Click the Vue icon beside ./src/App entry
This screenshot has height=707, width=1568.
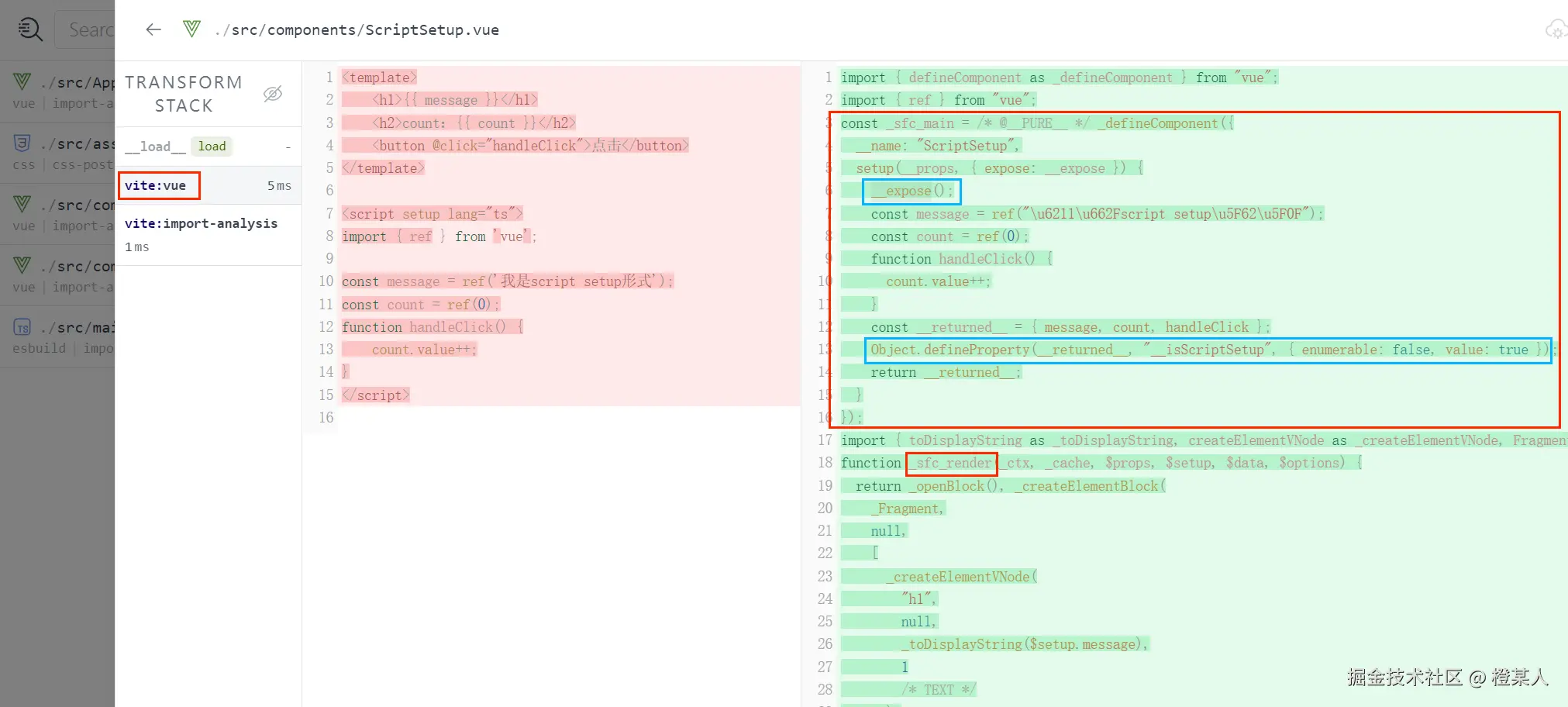tap(22, 81)
